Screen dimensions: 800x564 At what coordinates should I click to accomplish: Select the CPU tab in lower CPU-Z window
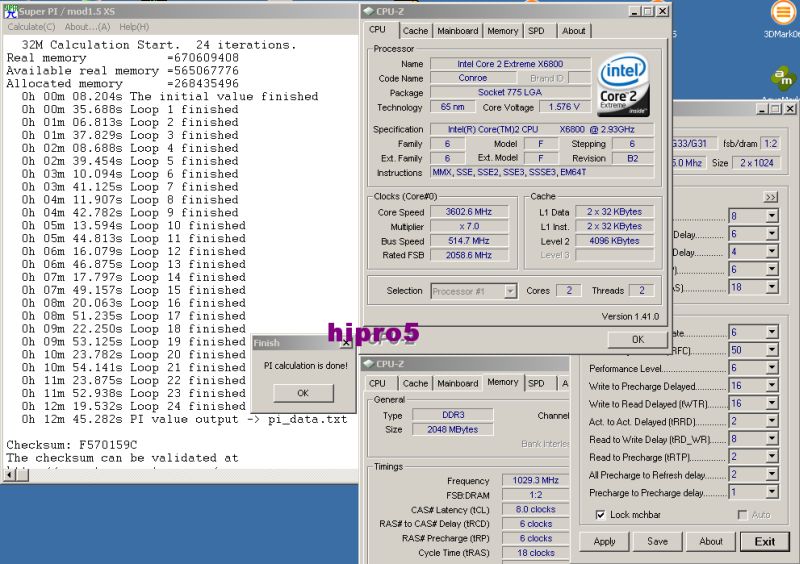pos(378,383)
